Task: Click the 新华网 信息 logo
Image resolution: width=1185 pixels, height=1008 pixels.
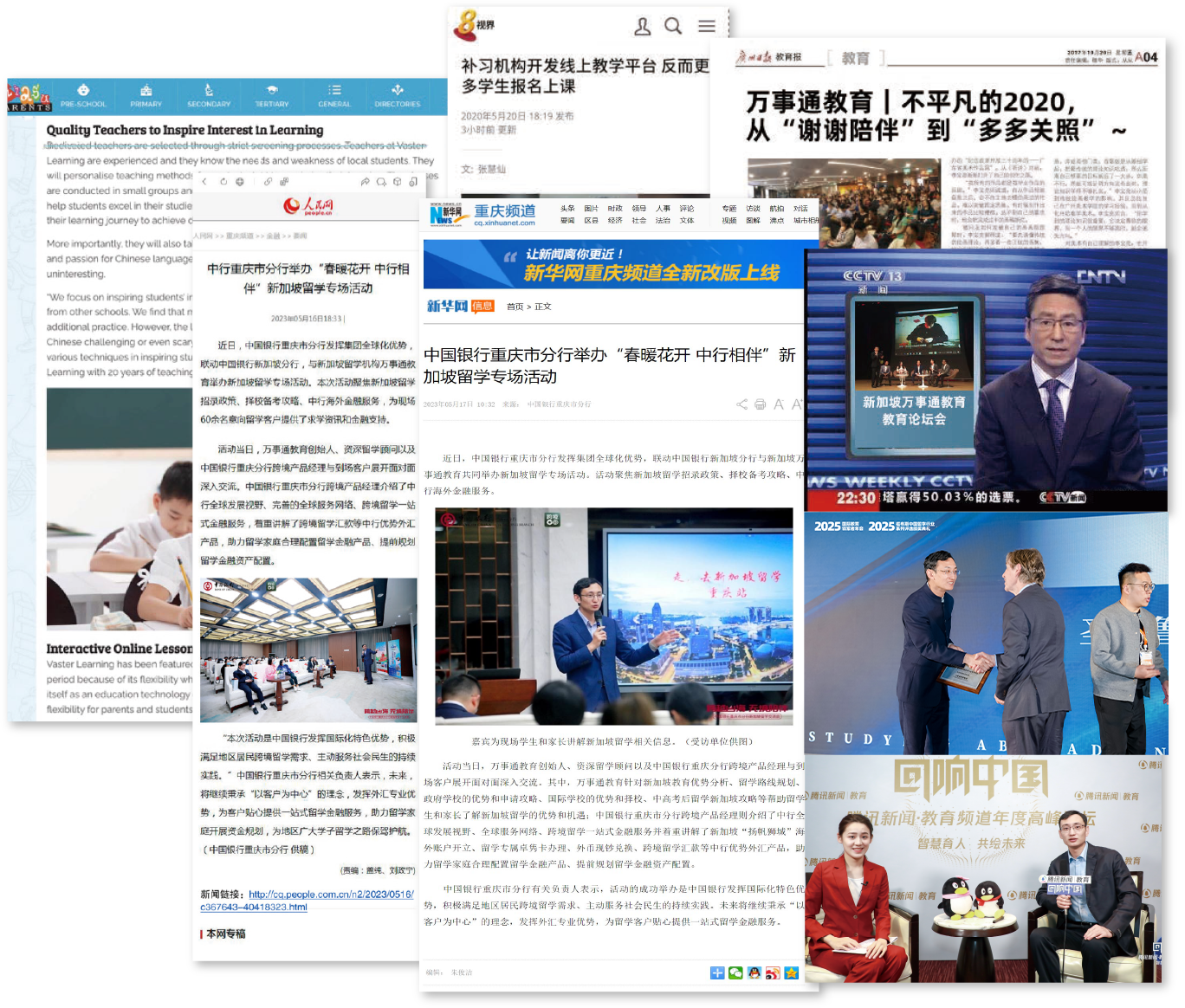Action: coord(460,306)
